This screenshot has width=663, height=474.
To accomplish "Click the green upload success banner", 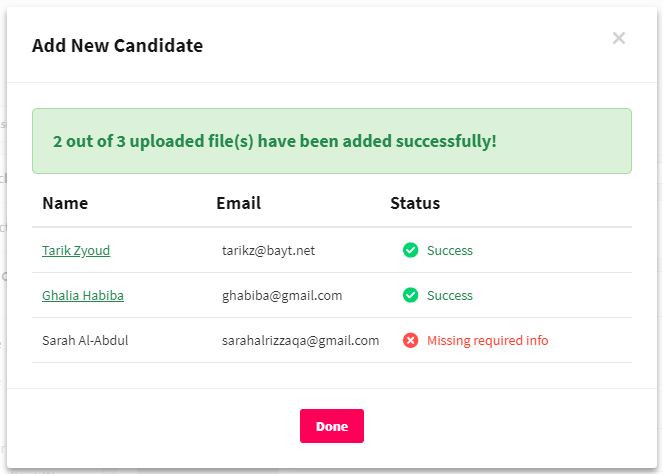I will [x=332, y=141].
